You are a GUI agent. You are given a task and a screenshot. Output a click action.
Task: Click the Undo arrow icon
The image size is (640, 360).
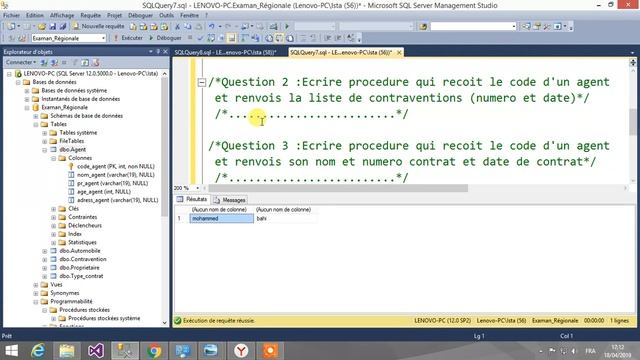click(211, 27)
